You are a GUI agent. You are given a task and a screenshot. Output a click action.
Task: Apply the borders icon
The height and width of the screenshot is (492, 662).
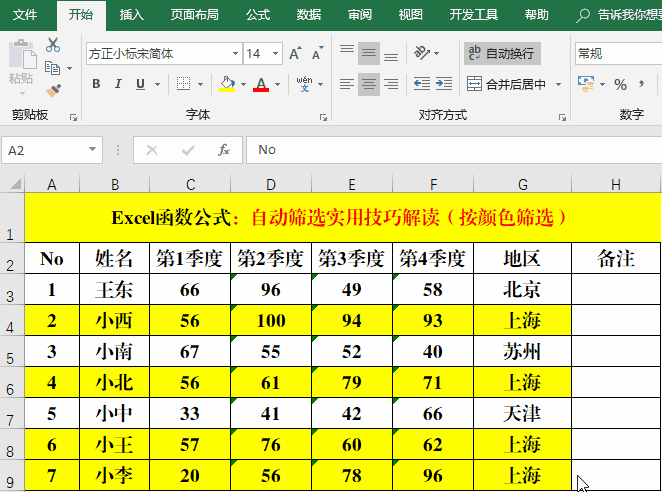tap(183, 84)
